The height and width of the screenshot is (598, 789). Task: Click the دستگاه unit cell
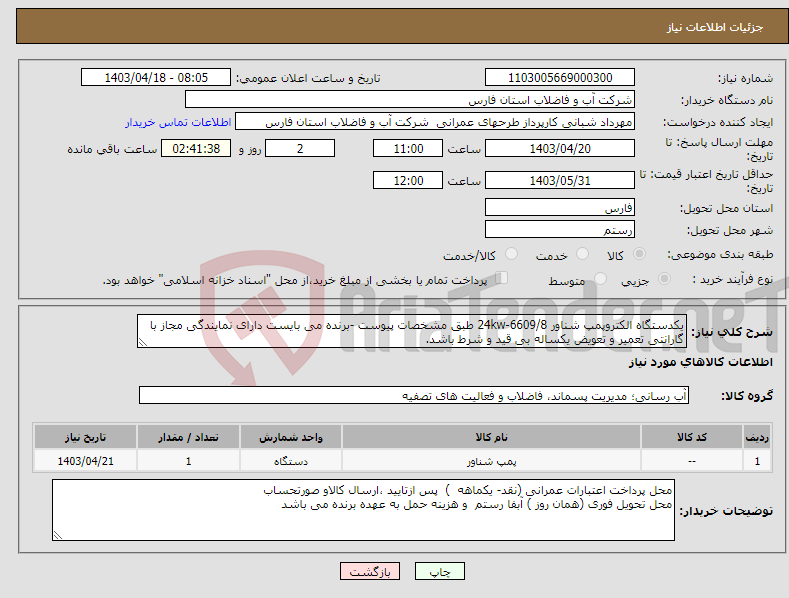pyautogui.click(x=291, y=461)
